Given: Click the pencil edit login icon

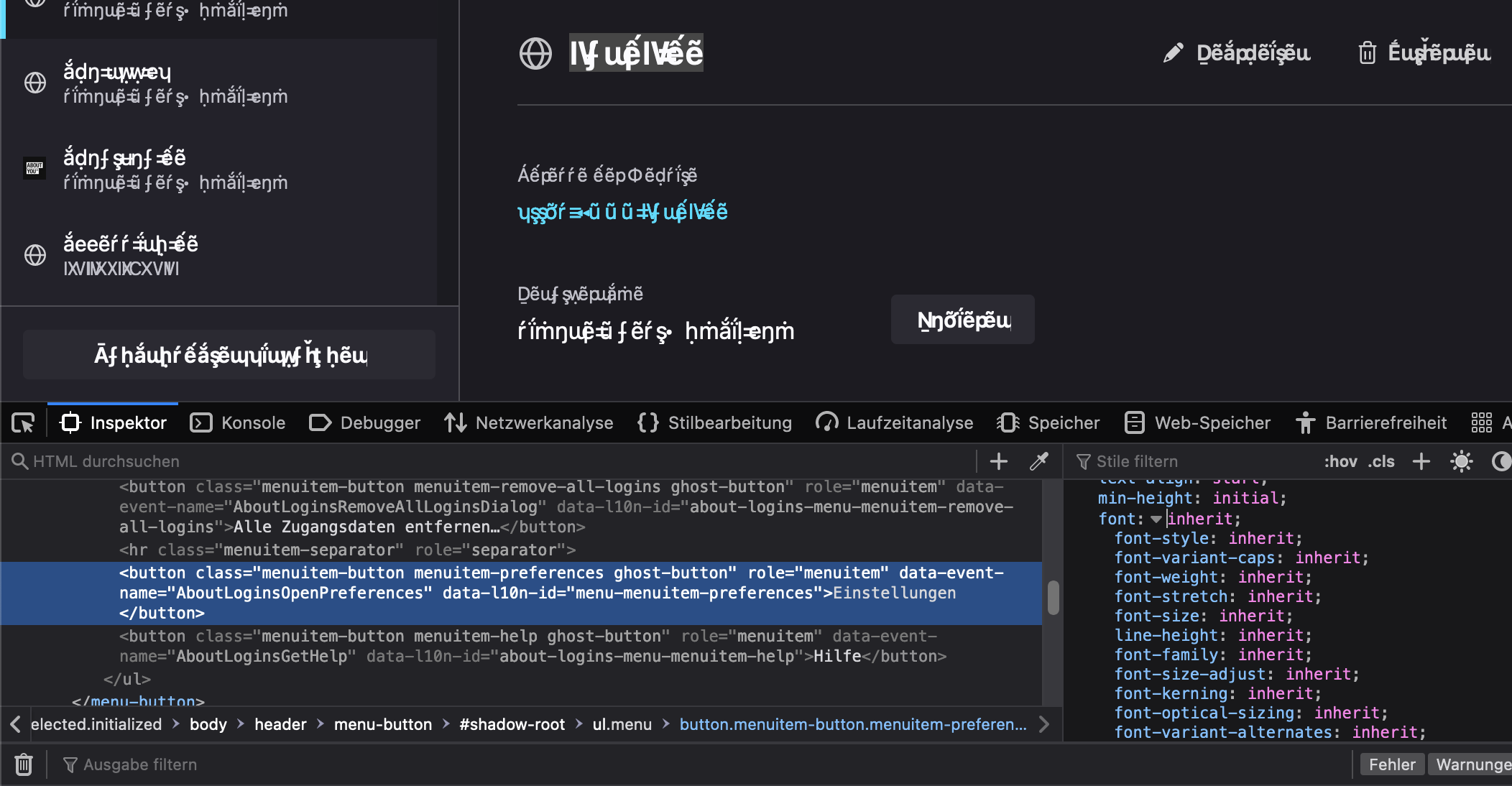Looking at the screenshot, I should point(1173,53).
